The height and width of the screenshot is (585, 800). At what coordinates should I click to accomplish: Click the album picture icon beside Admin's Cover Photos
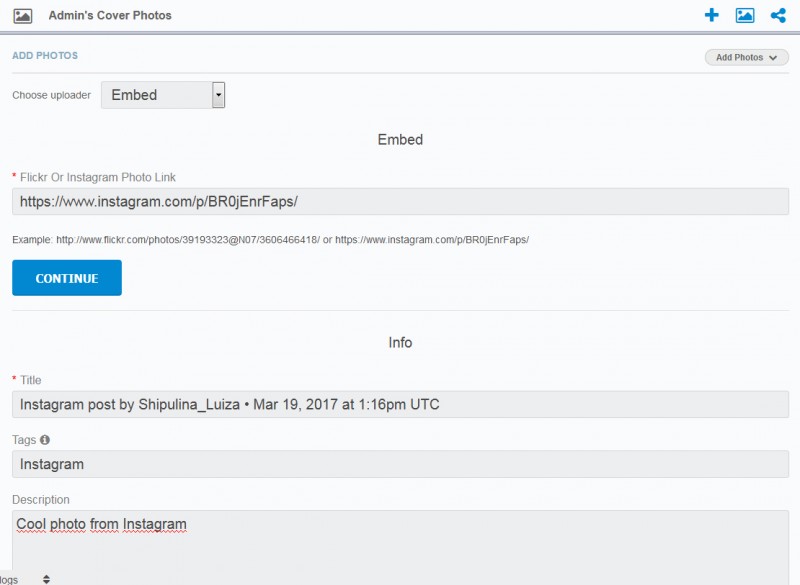22,16
